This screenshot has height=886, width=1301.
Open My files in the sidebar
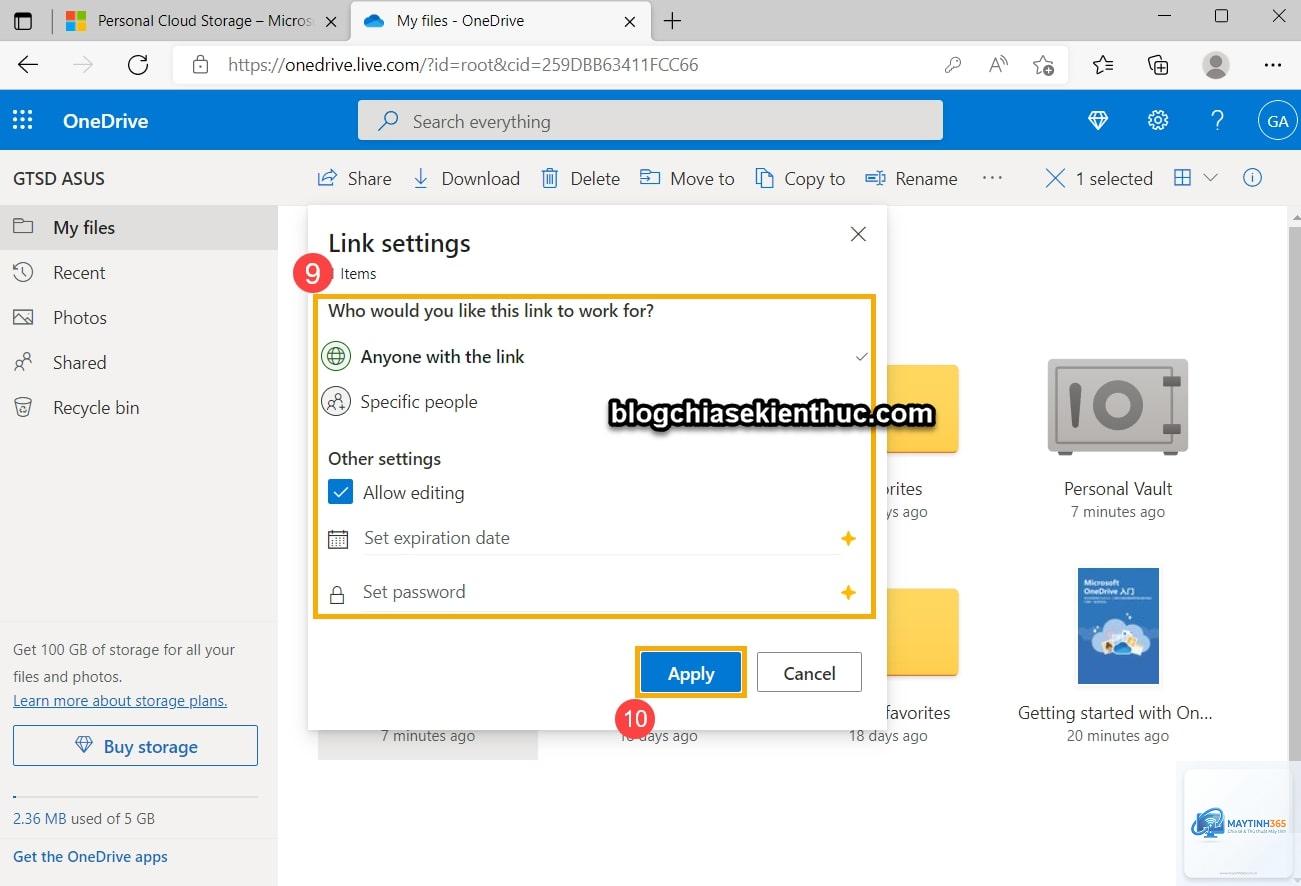click(x=139, y=227)
